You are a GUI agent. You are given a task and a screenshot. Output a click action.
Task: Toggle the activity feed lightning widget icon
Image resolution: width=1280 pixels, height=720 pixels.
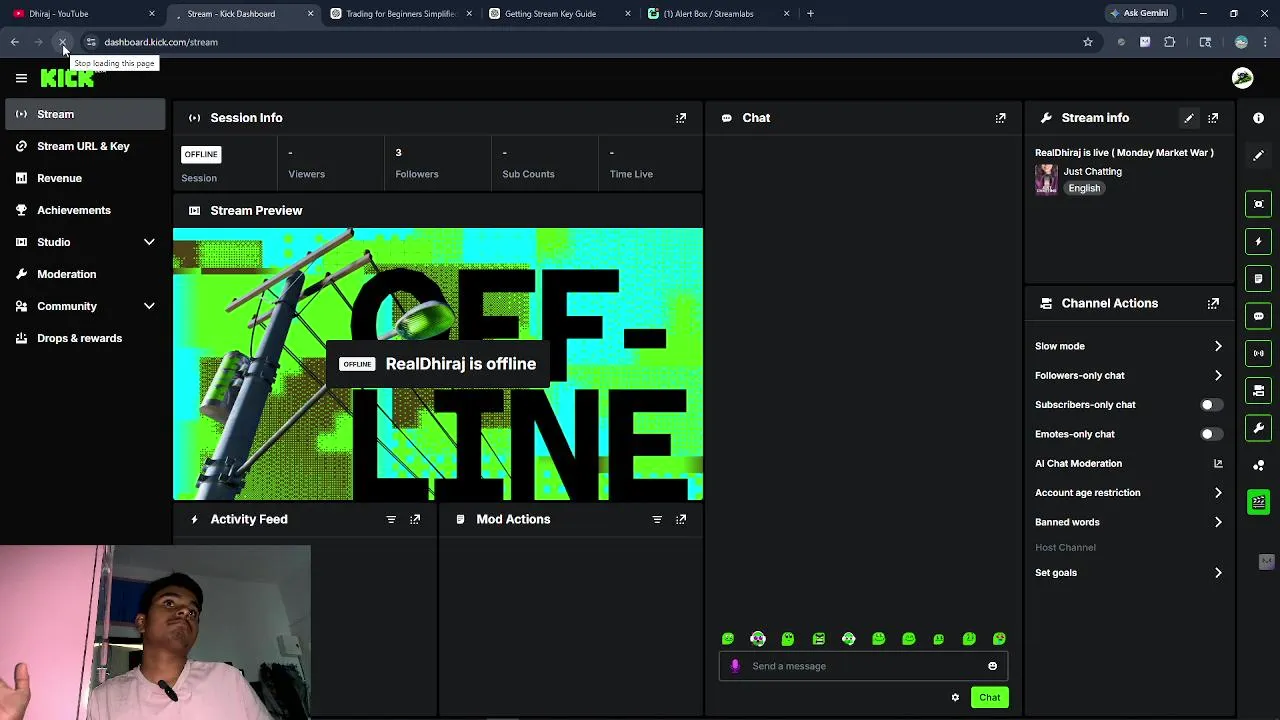pos(1259,241)
